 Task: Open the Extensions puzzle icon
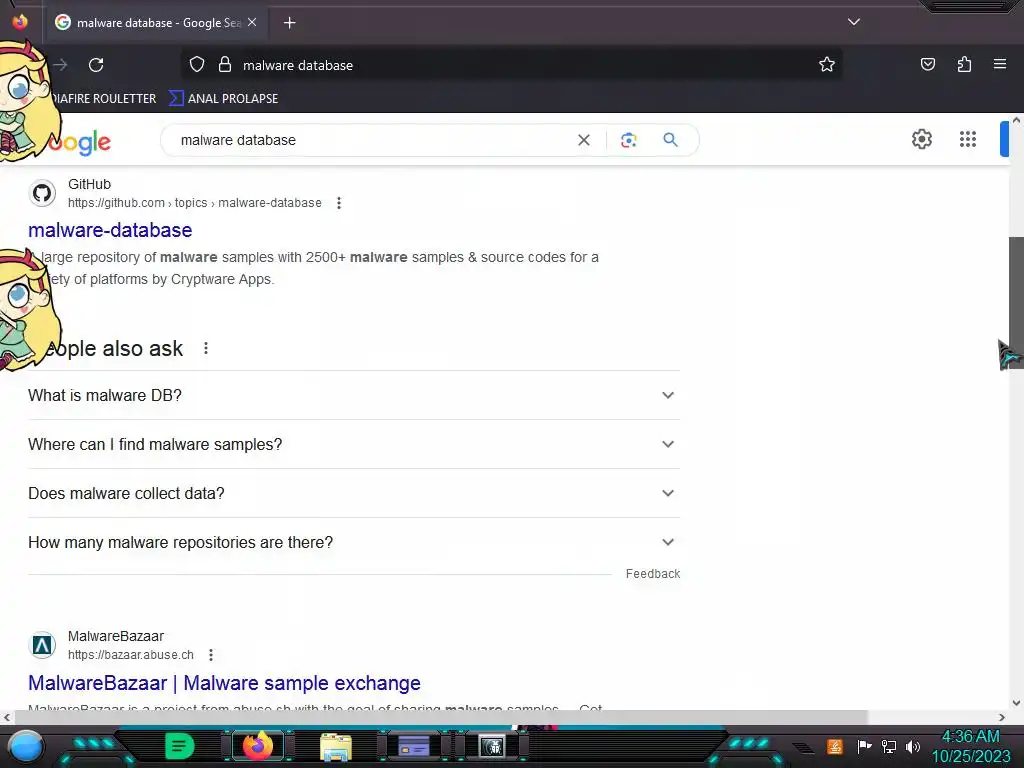tap(964, 64)
